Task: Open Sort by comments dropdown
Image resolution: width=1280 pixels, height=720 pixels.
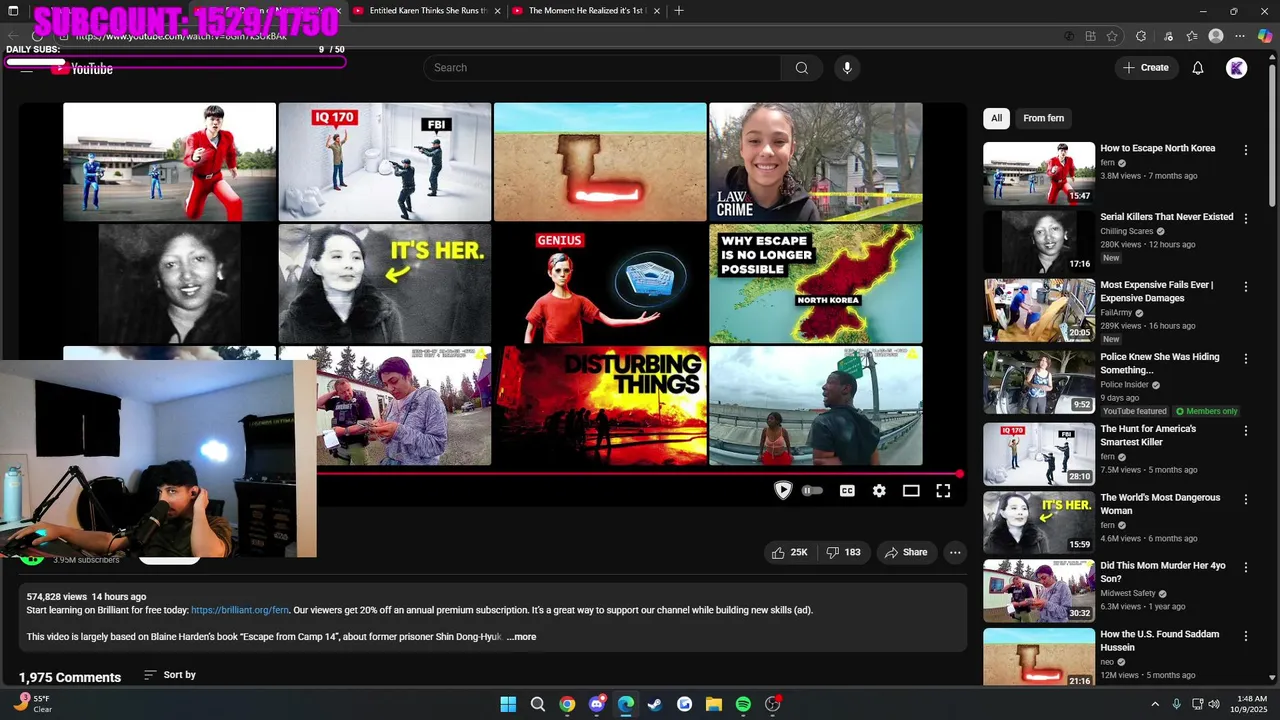Action: click(170, 675)
